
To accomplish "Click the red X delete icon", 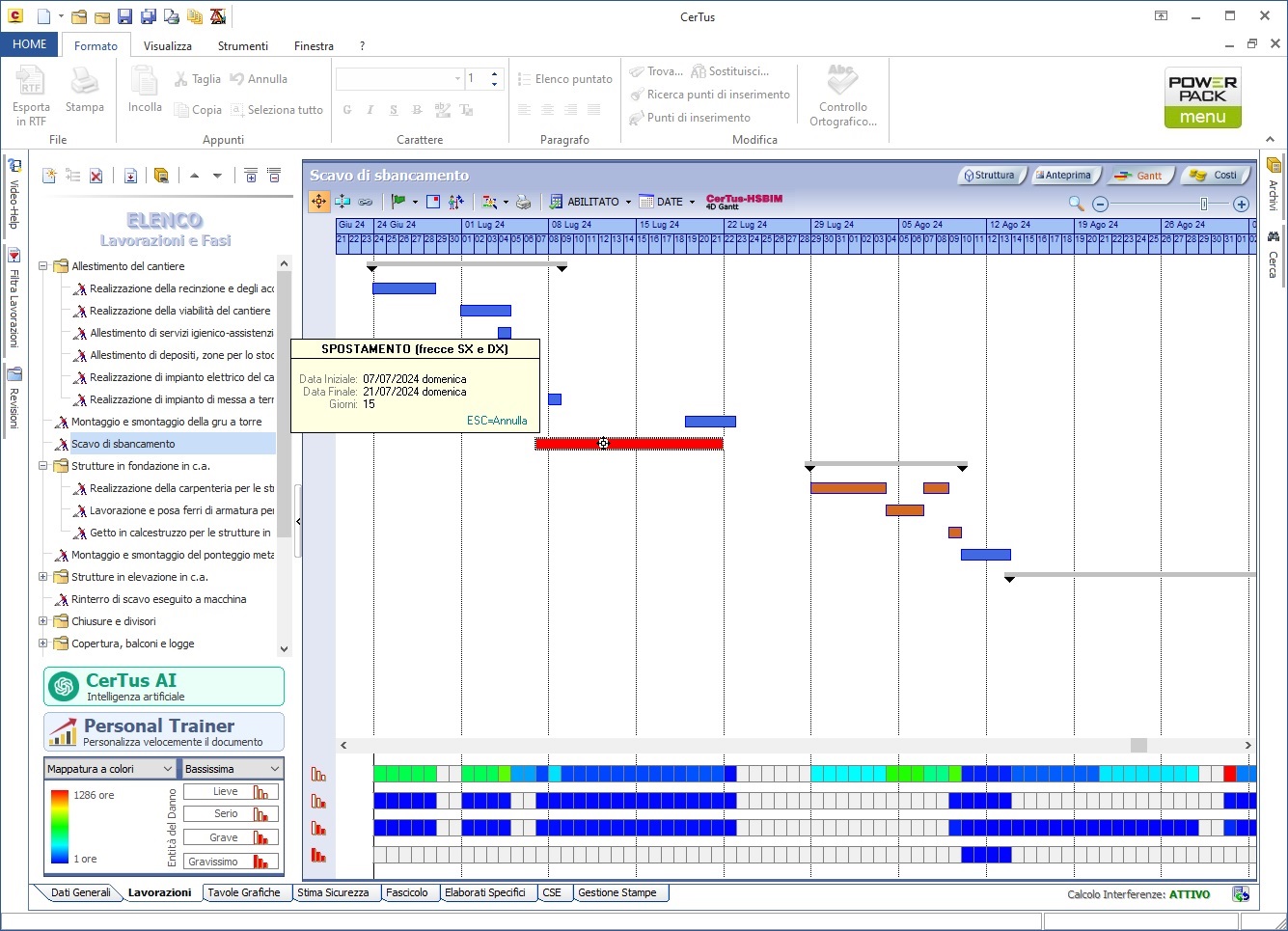I will pos(96,176).
